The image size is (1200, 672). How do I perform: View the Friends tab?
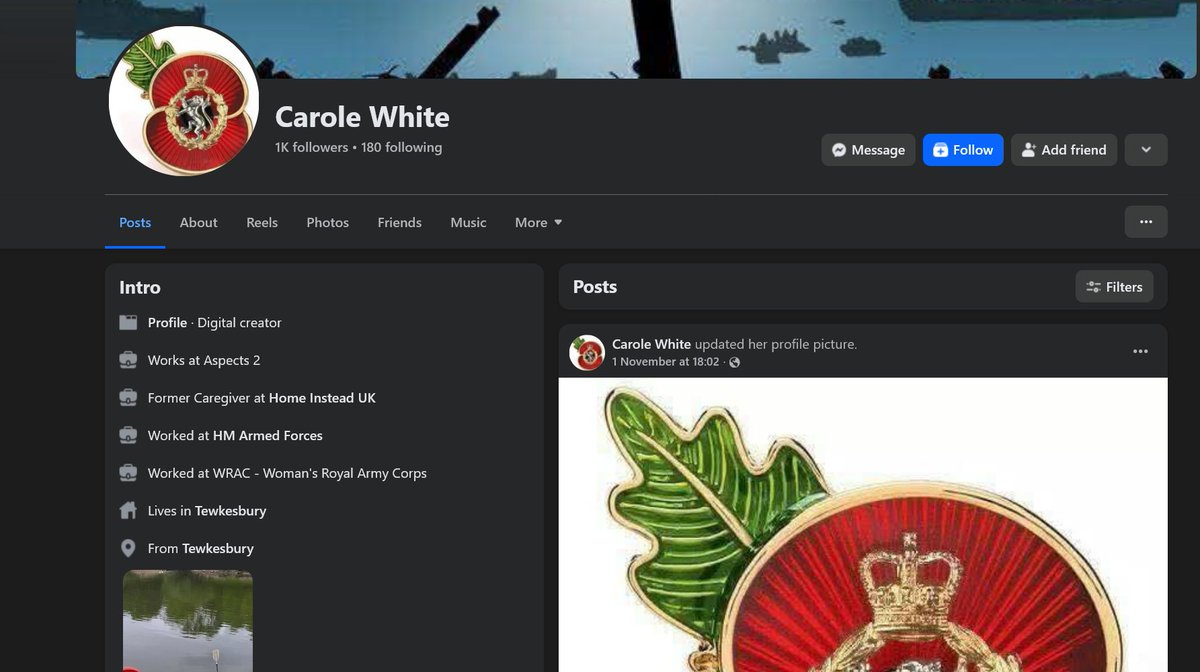click(400, 222)
